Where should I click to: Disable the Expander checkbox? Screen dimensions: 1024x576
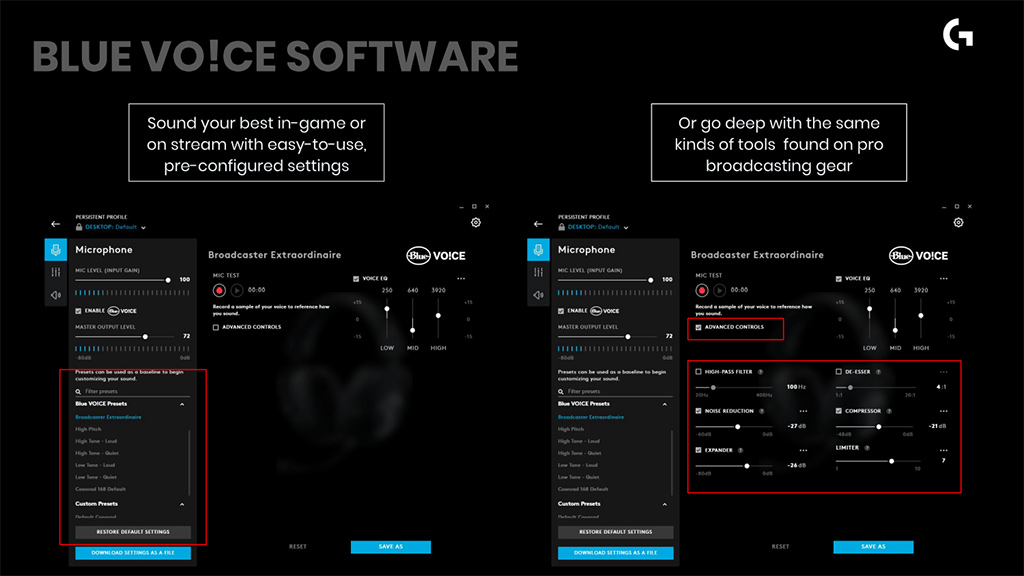tap(698, 450)
